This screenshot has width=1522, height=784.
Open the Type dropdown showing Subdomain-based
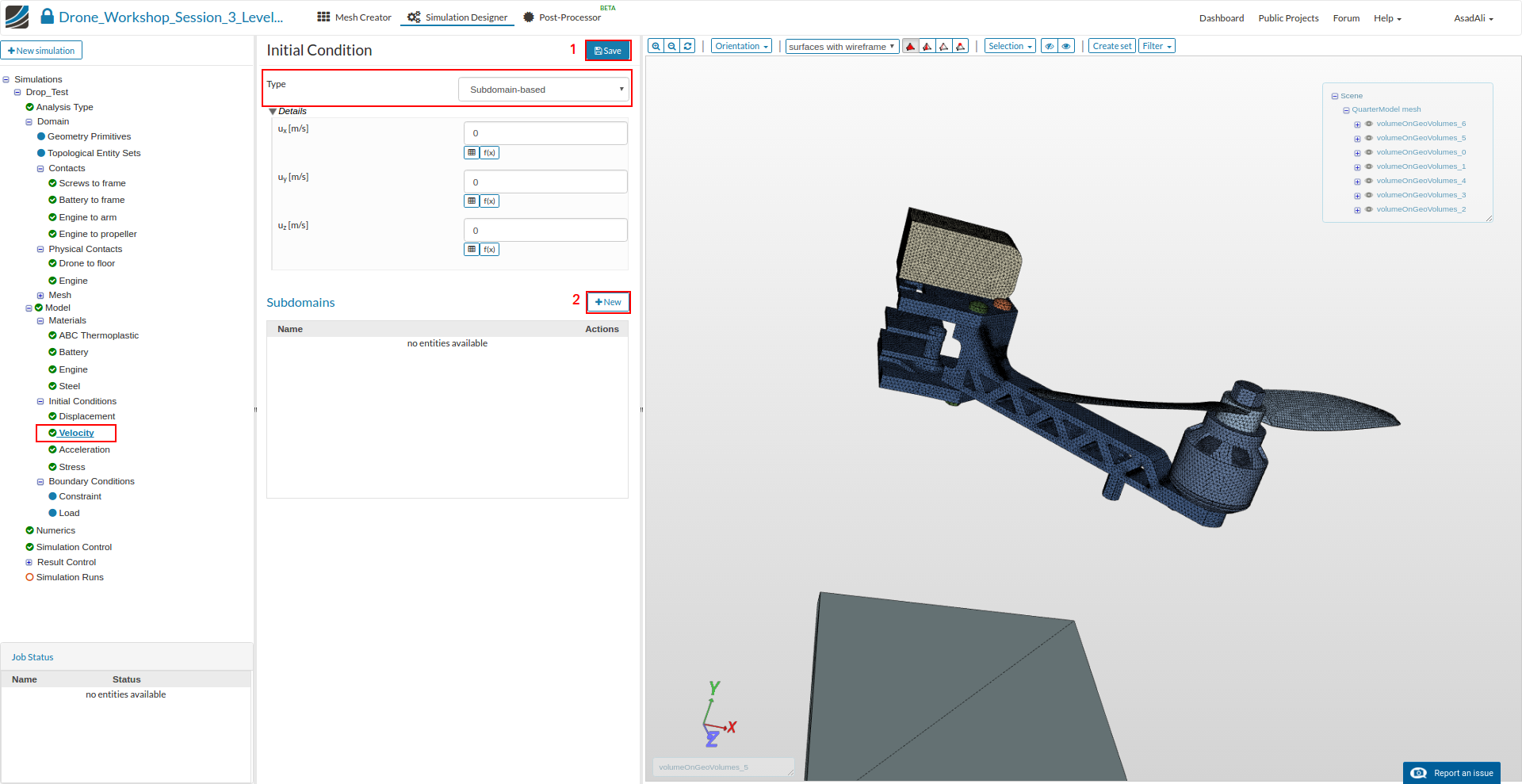[544, 90]
